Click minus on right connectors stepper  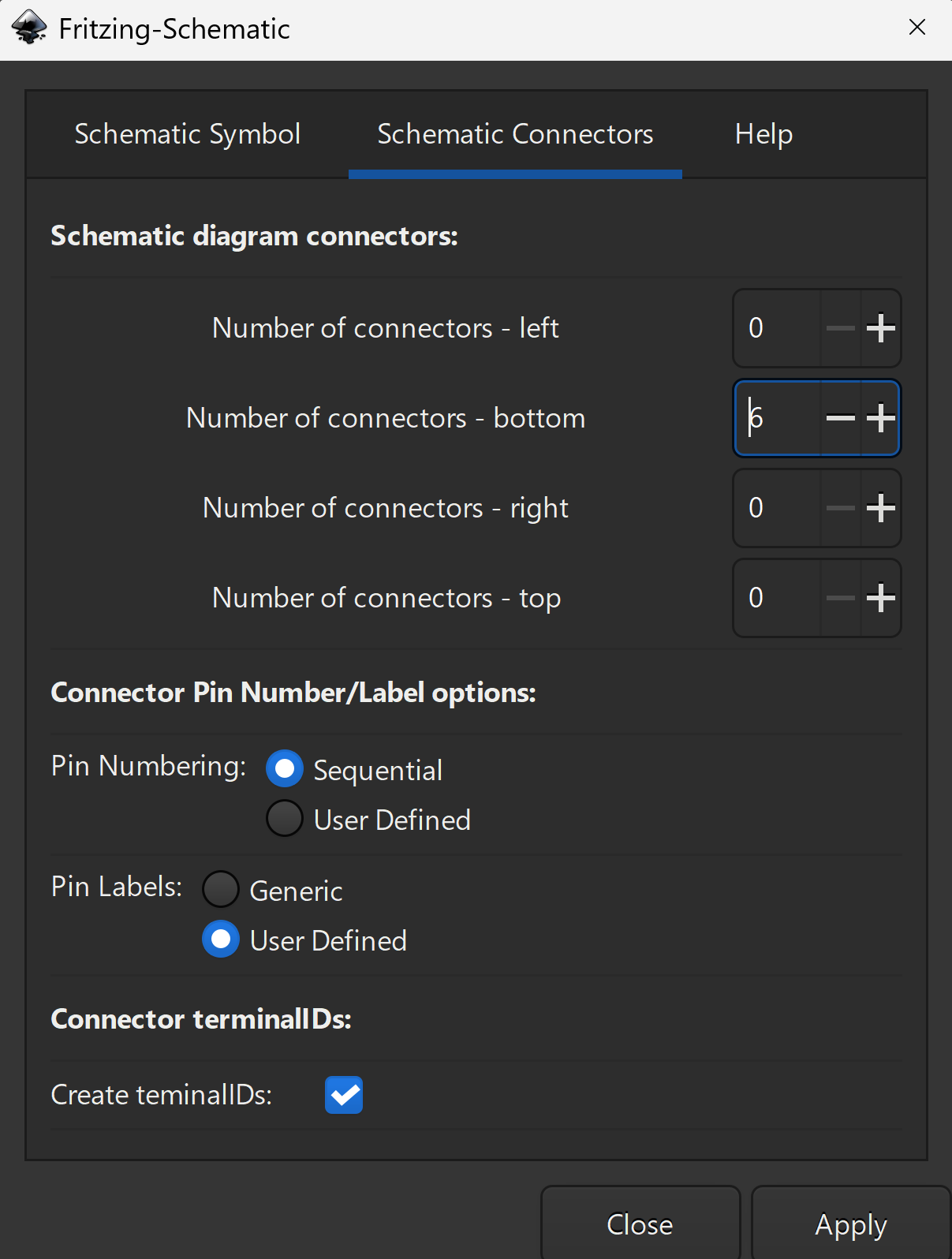click(x=840, y=508)
